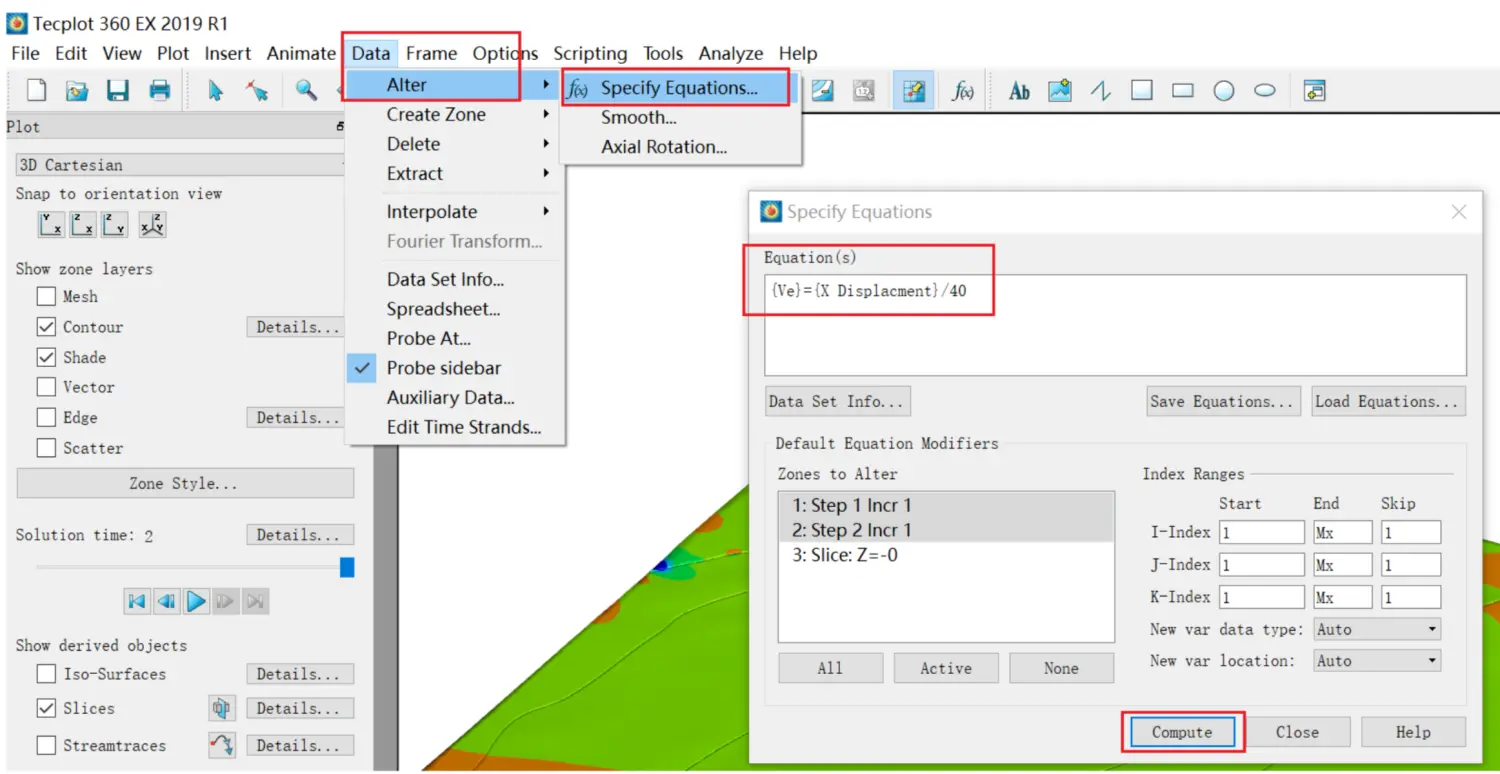The image size is (1500, 774).
Task: Click the f(x) equations toolbar icon
Action: point(963,91)
